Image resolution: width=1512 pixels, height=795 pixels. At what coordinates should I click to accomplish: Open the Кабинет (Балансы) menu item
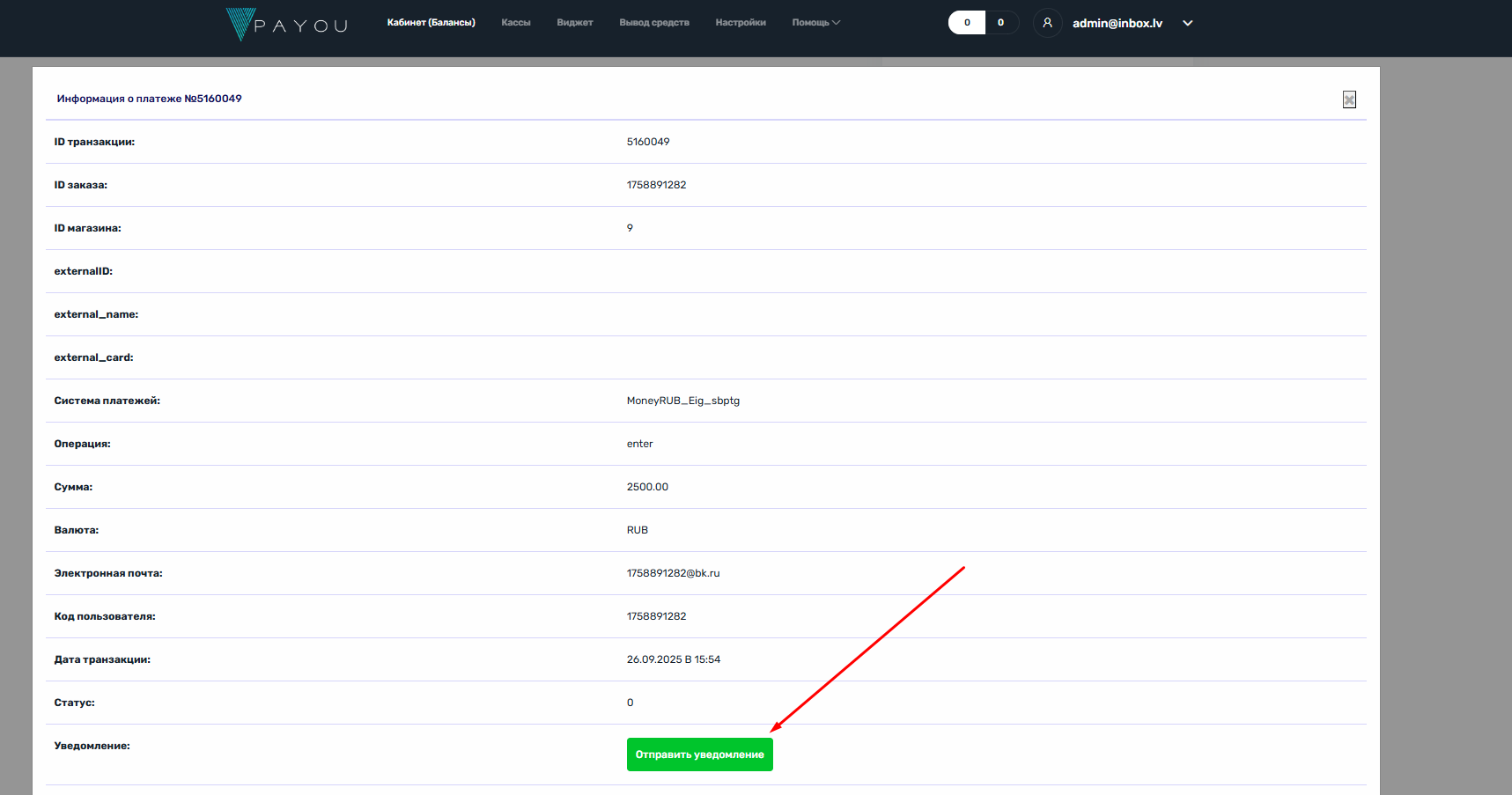pos(431,23)
